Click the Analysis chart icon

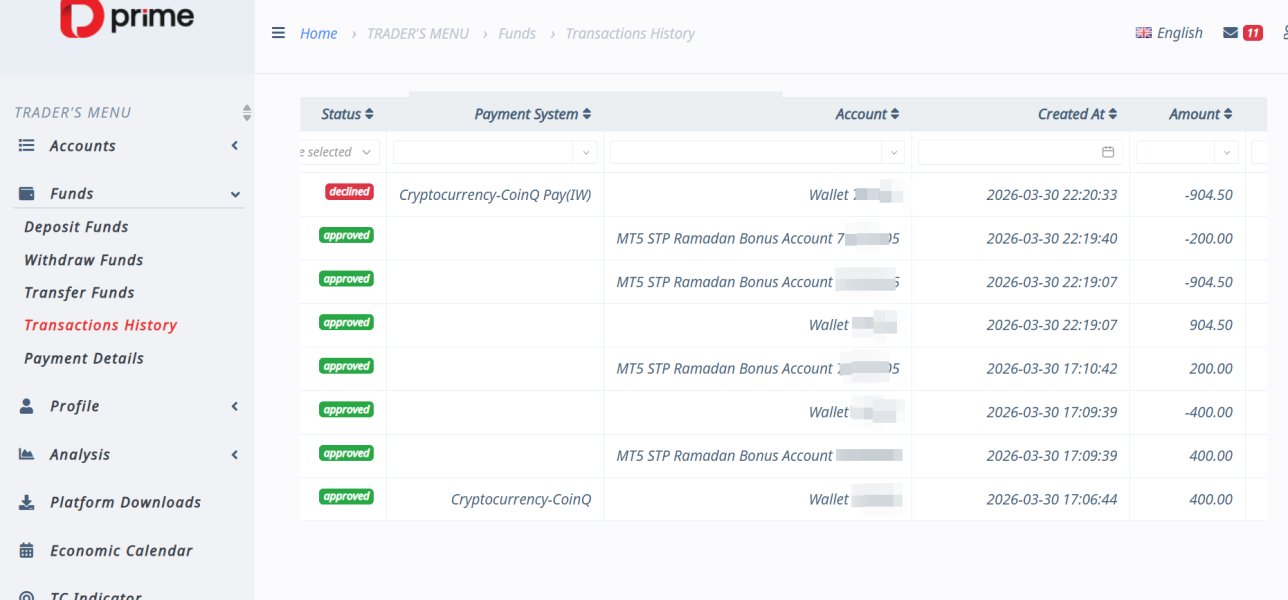point(27,454)
